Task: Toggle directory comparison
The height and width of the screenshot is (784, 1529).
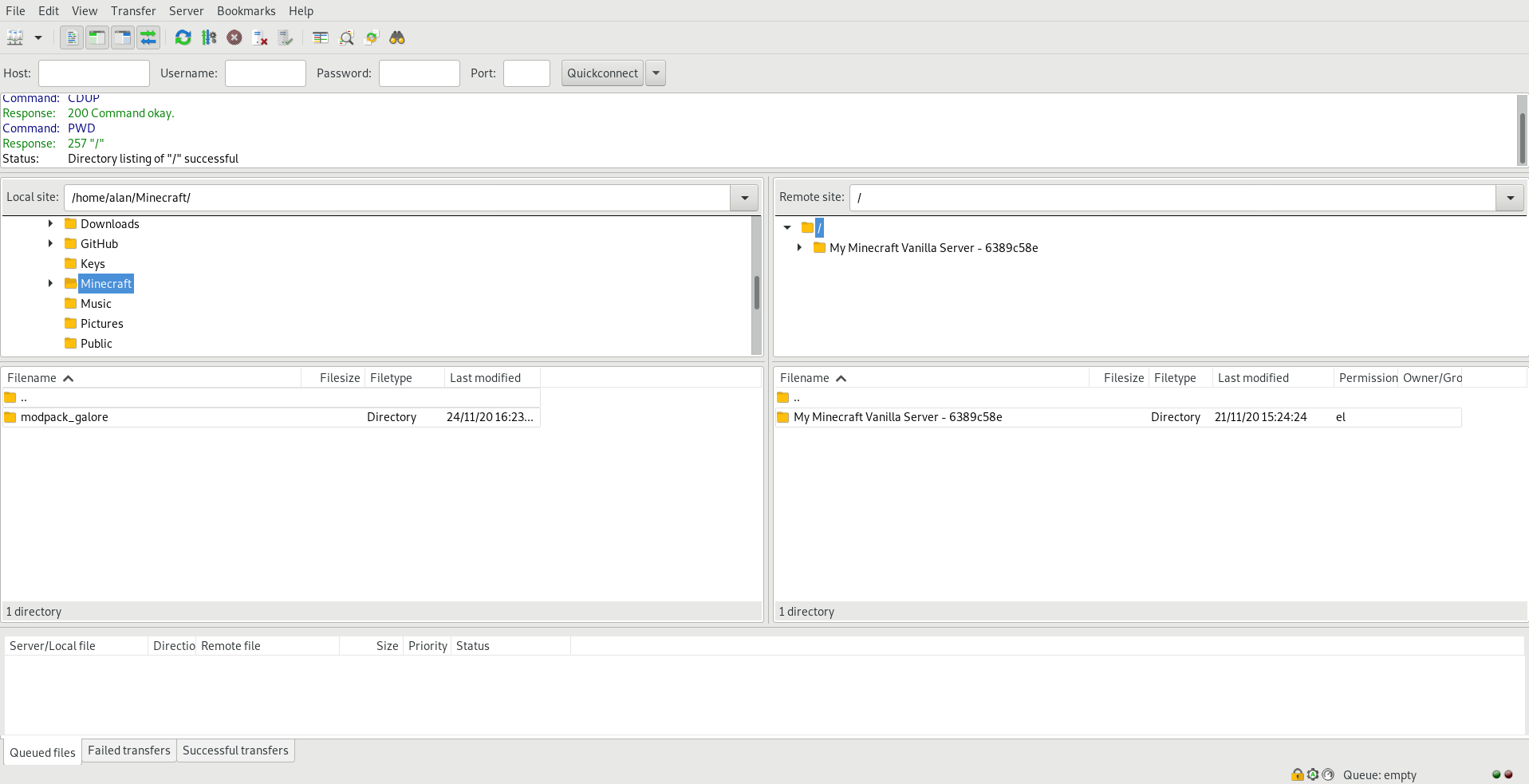Action: pyautogui.click(x=346, y=37)
